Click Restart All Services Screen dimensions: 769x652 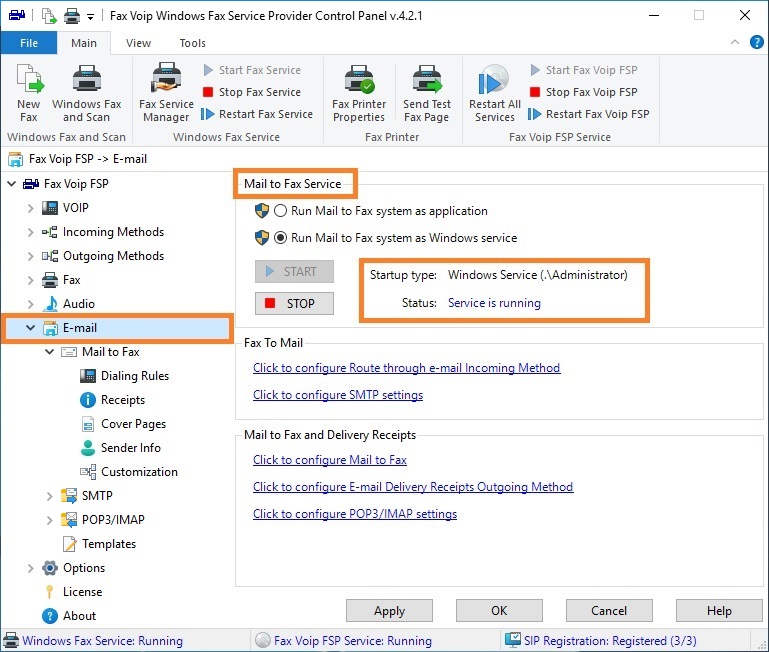click(494, 93)
